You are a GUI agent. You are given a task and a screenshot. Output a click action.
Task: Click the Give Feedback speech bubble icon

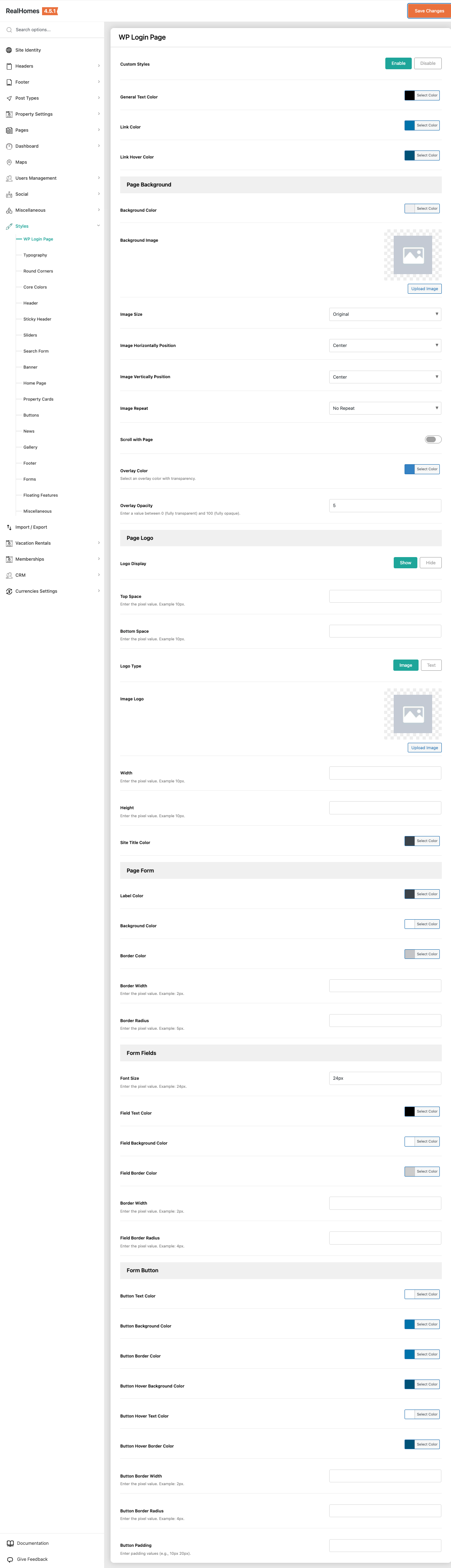click(x=10, y=1559)
